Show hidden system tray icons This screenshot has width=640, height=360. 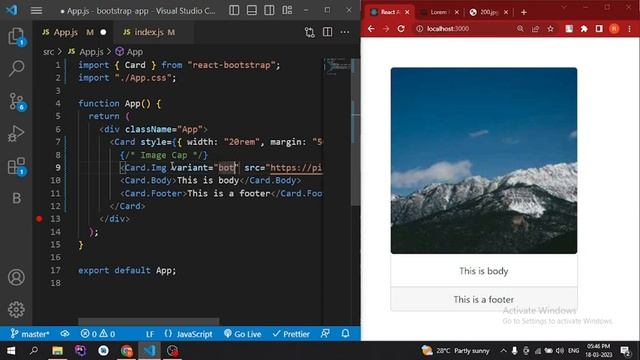(x=503, y=351)
